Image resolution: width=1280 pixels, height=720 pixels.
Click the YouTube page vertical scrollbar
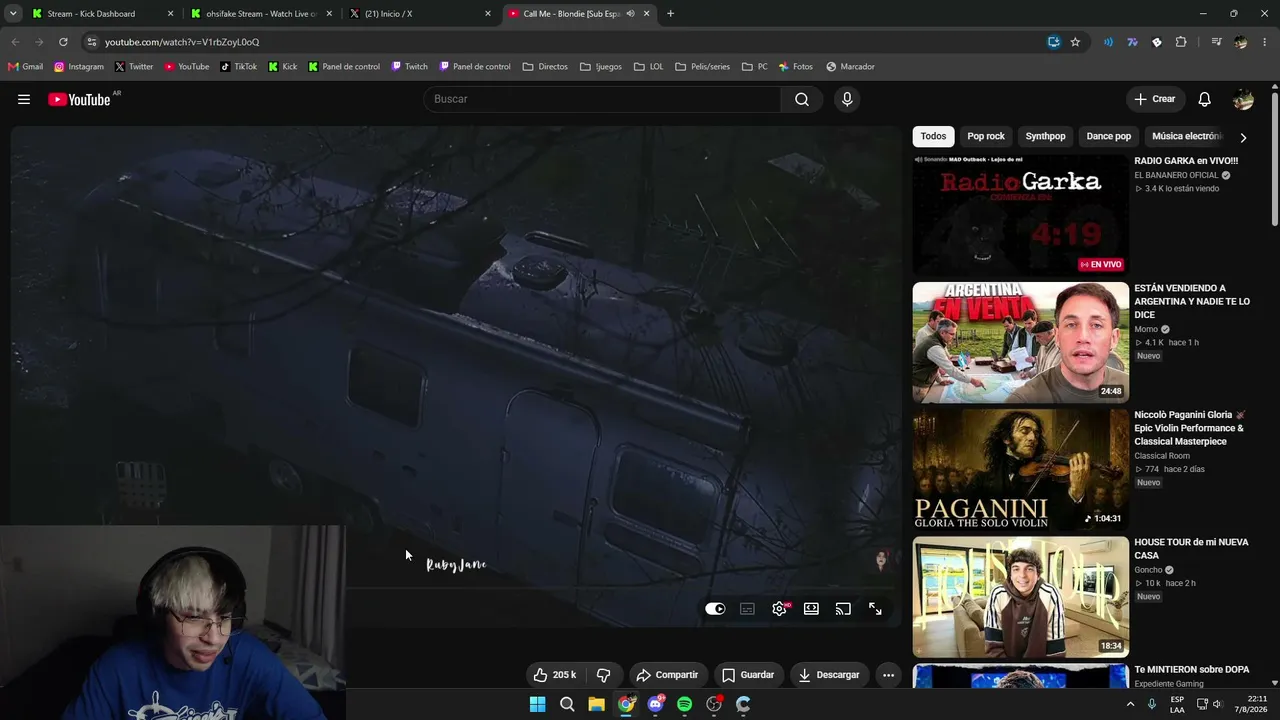tap(1275, 160)
